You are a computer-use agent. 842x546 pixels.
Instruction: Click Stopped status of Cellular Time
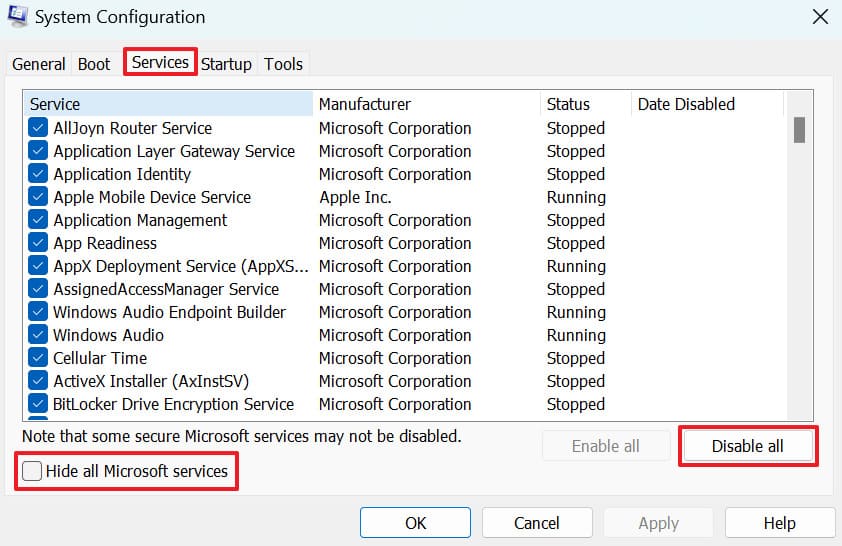tap(576, 358)
